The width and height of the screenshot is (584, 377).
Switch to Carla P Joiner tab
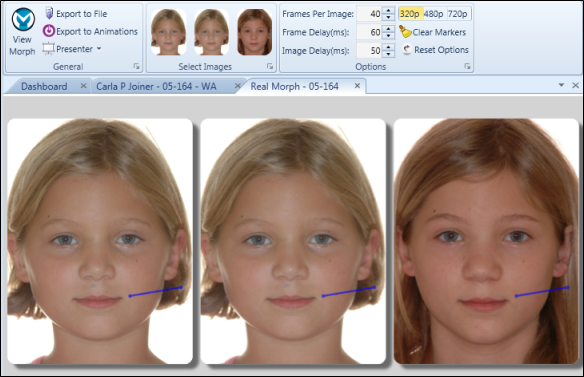coord(156,86)
